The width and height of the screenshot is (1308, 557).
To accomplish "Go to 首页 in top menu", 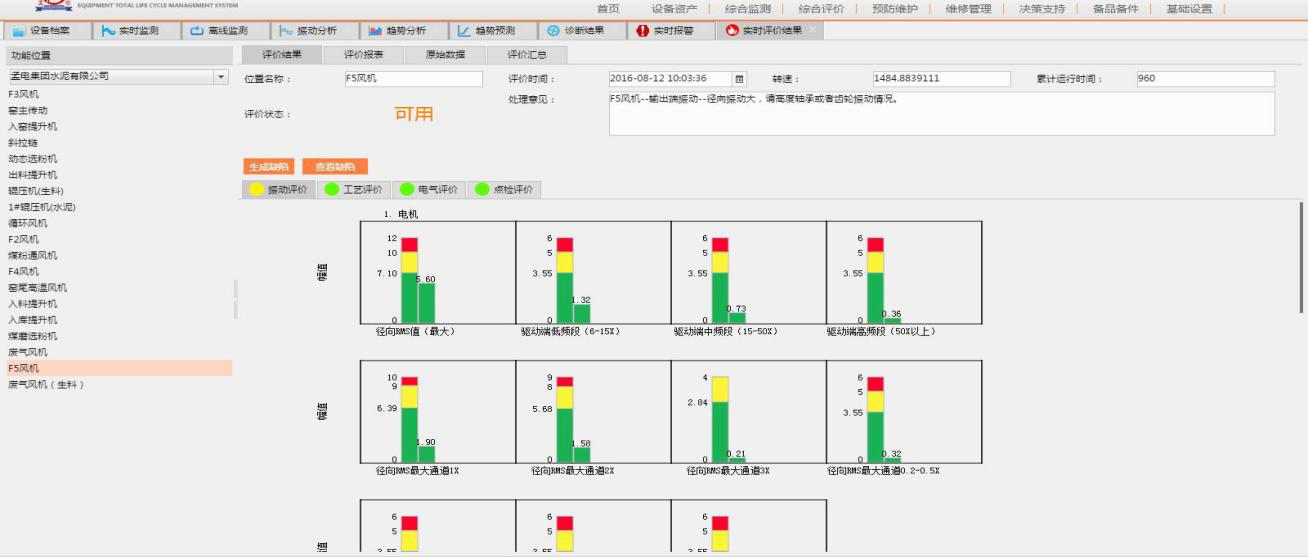I will coord(608,9).
